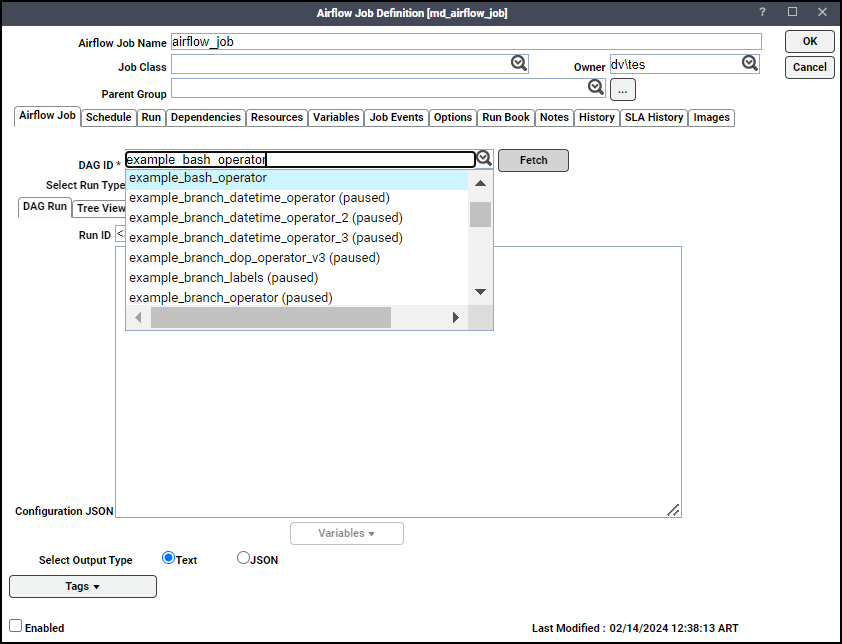Open the History tab
Screen dimensions: 842x644
click(x=597, y=117)
